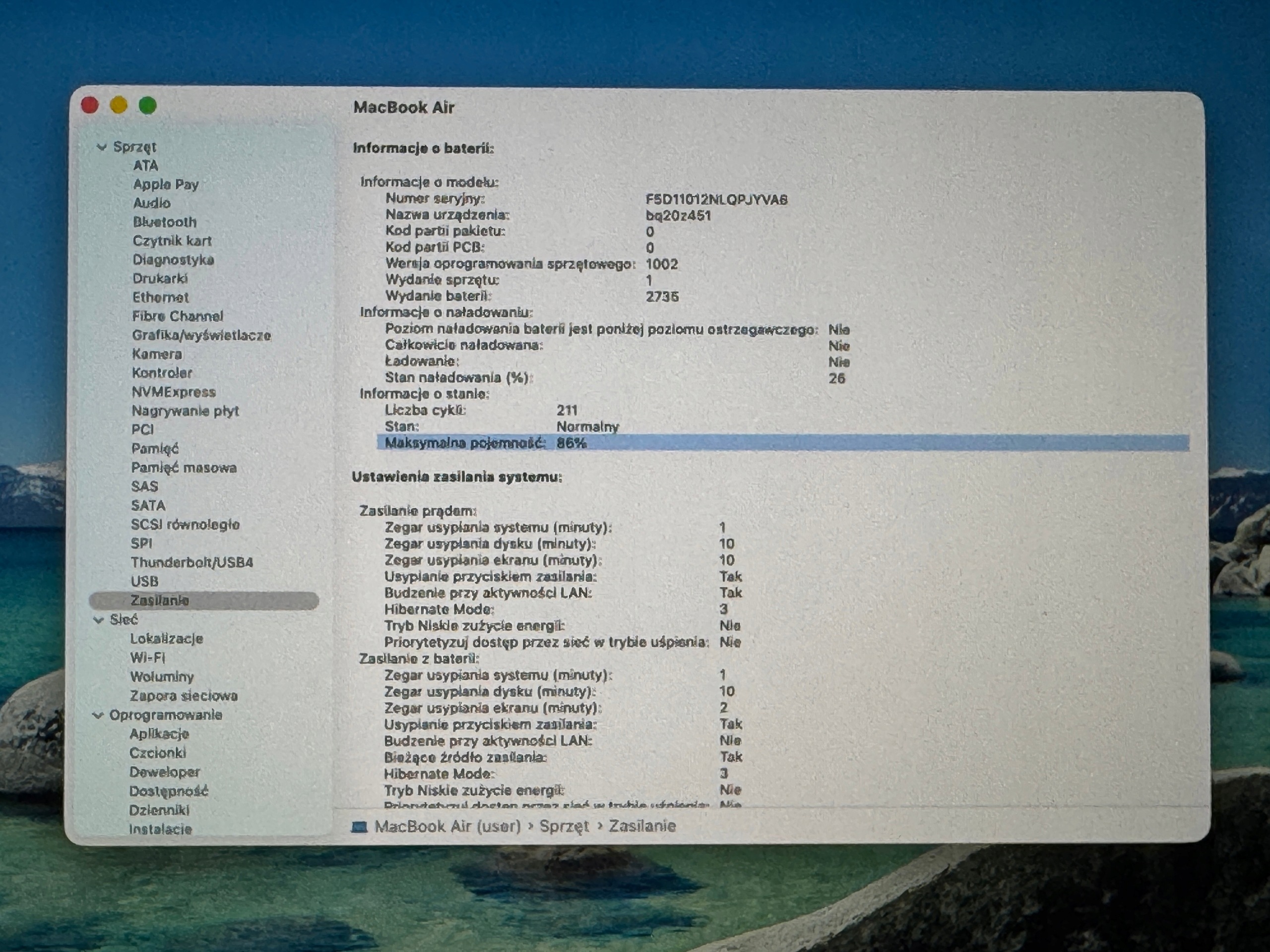The width and height of the screenshot is (1270, 952).
Task: Click the Zasilanie z baterii subheading
Action: coord(419,659)
